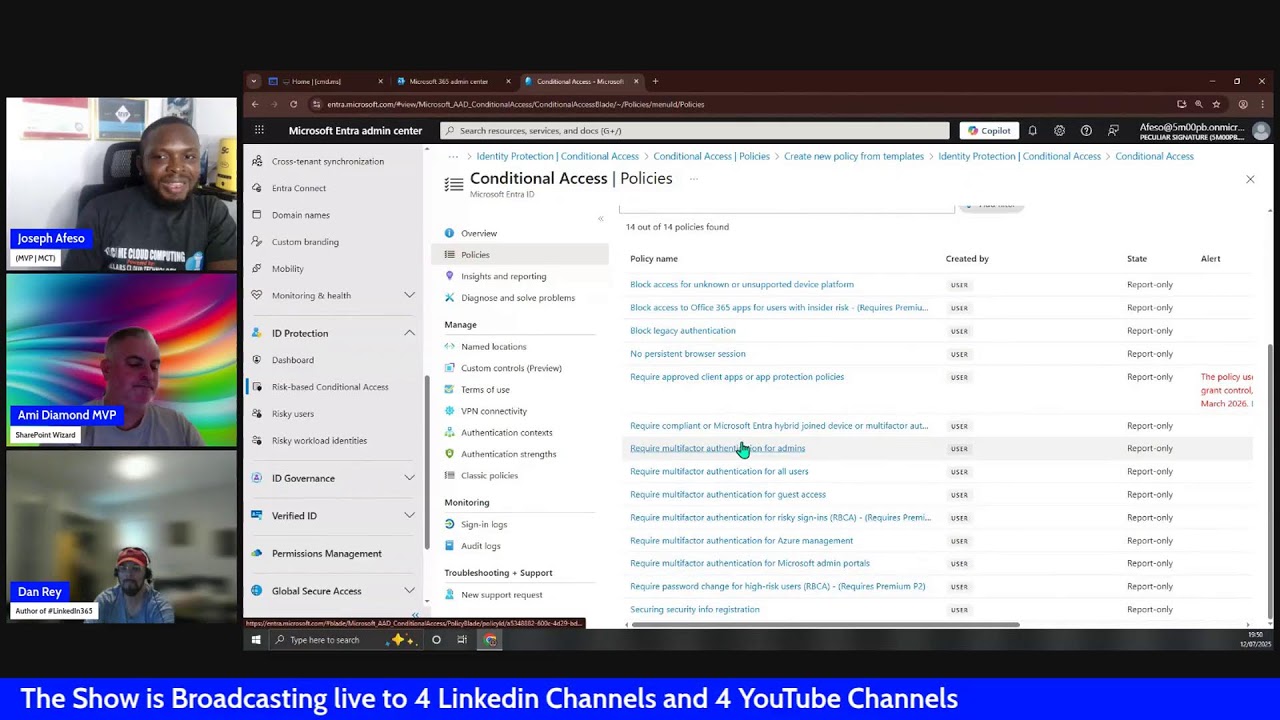This screenshot has width=1280, height=720.
Task: Click breadcrumb Create new policy from templates
Action: click(854, 156)
